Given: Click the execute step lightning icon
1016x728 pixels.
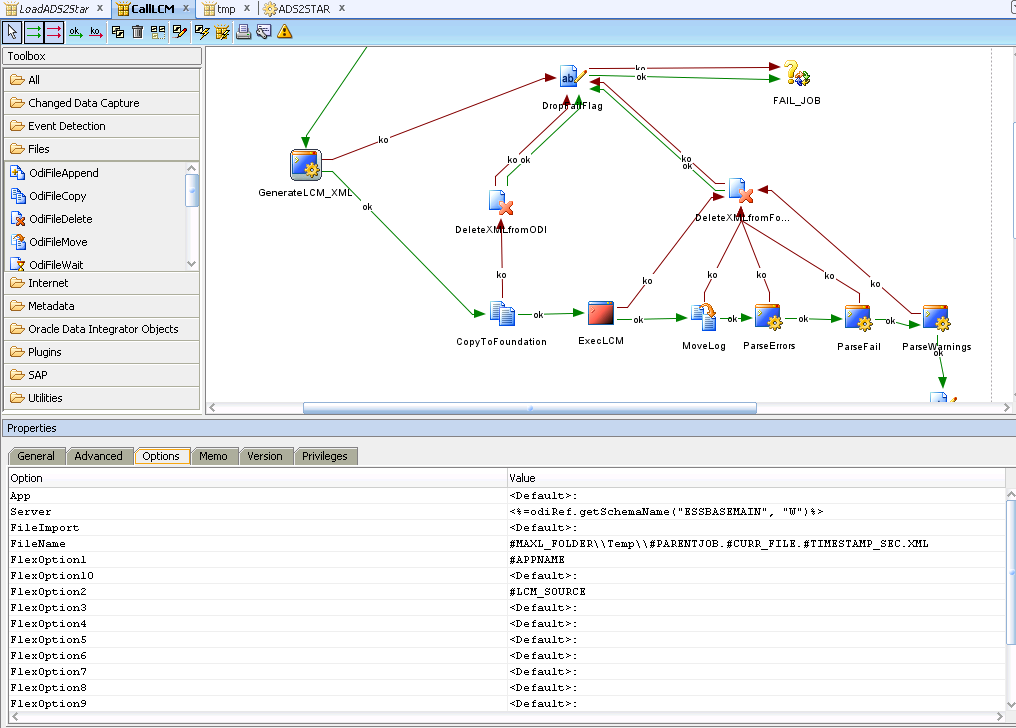Looking at the screenshot, I should pos(202,32).
